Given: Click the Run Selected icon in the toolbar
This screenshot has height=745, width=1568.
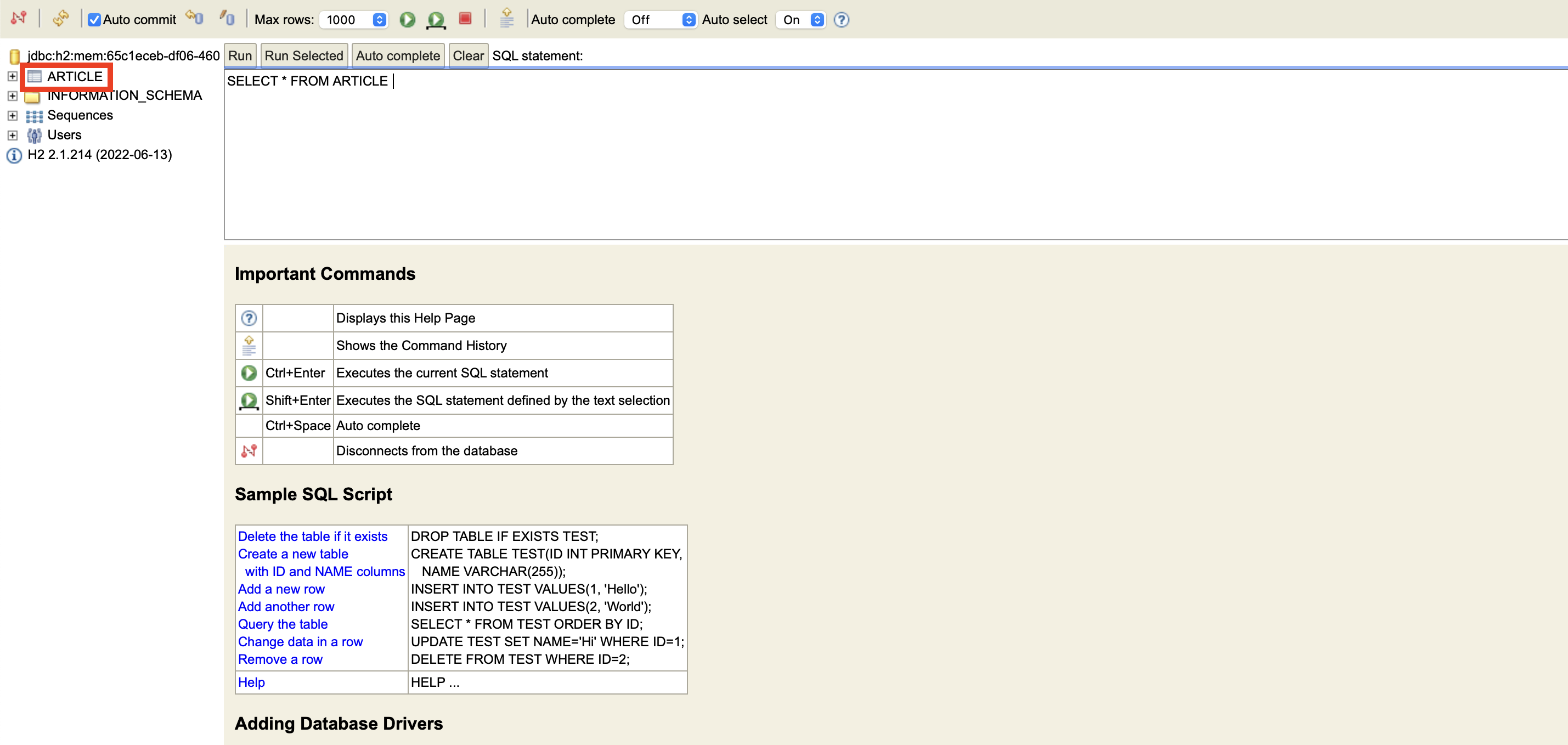Looking at the screenshot, I should click(436, 20).
